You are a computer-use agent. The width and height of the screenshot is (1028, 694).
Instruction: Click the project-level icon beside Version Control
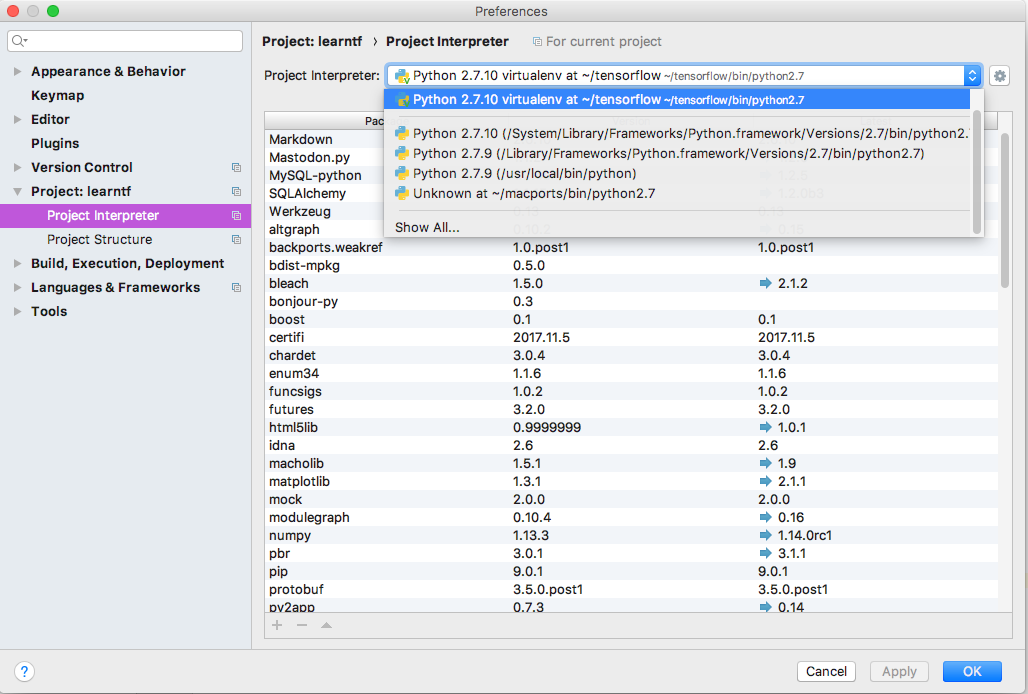click(x=237, y=167)
